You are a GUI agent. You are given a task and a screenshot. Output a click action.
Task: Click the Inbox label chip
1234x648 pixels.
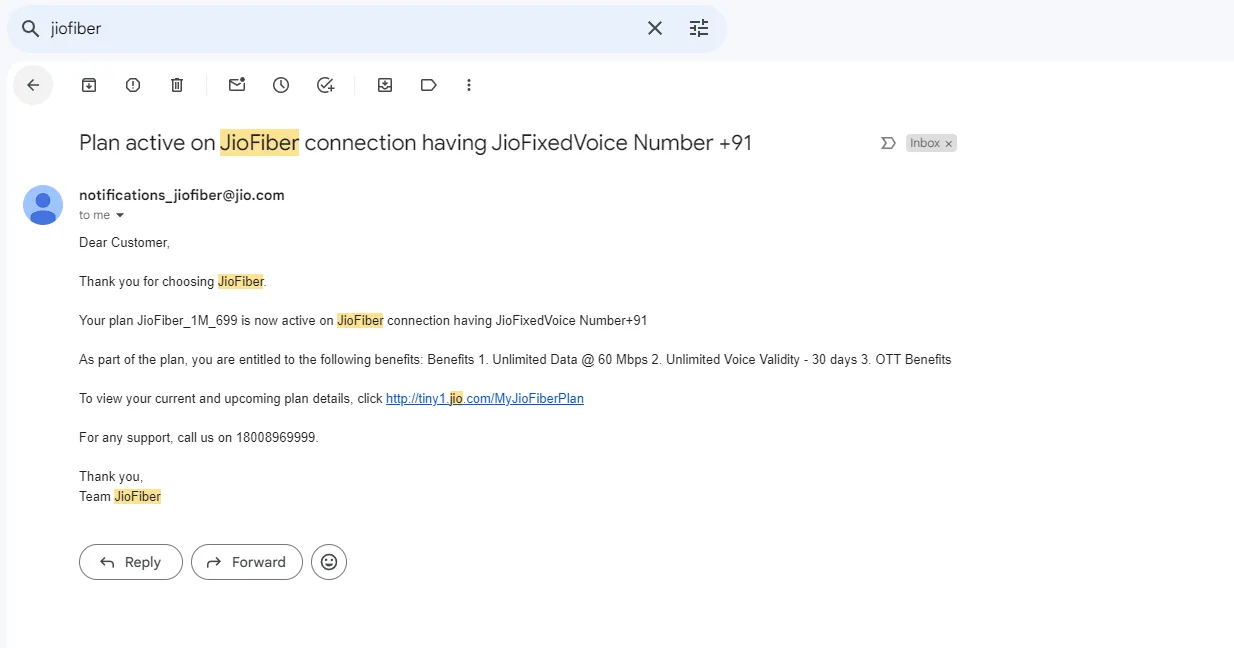(925, 143)
